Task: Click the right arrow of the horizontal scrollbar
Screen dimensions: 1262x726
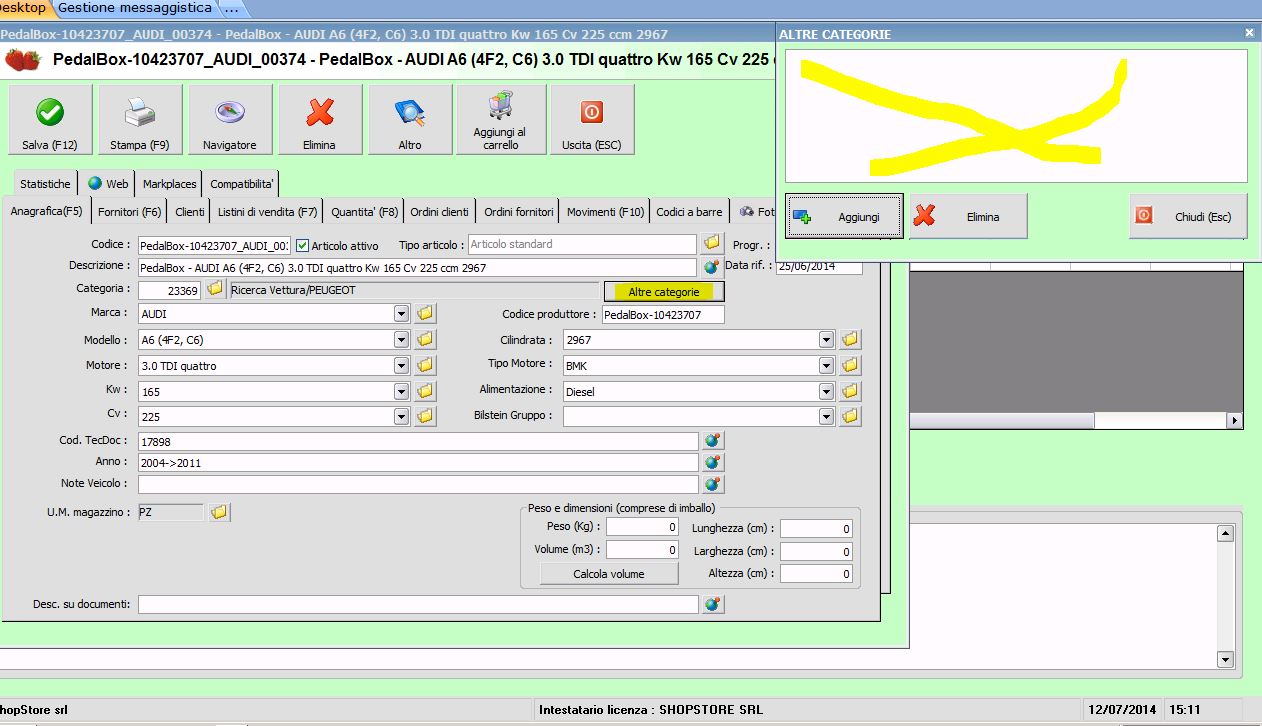Action: pos(1235,421)
